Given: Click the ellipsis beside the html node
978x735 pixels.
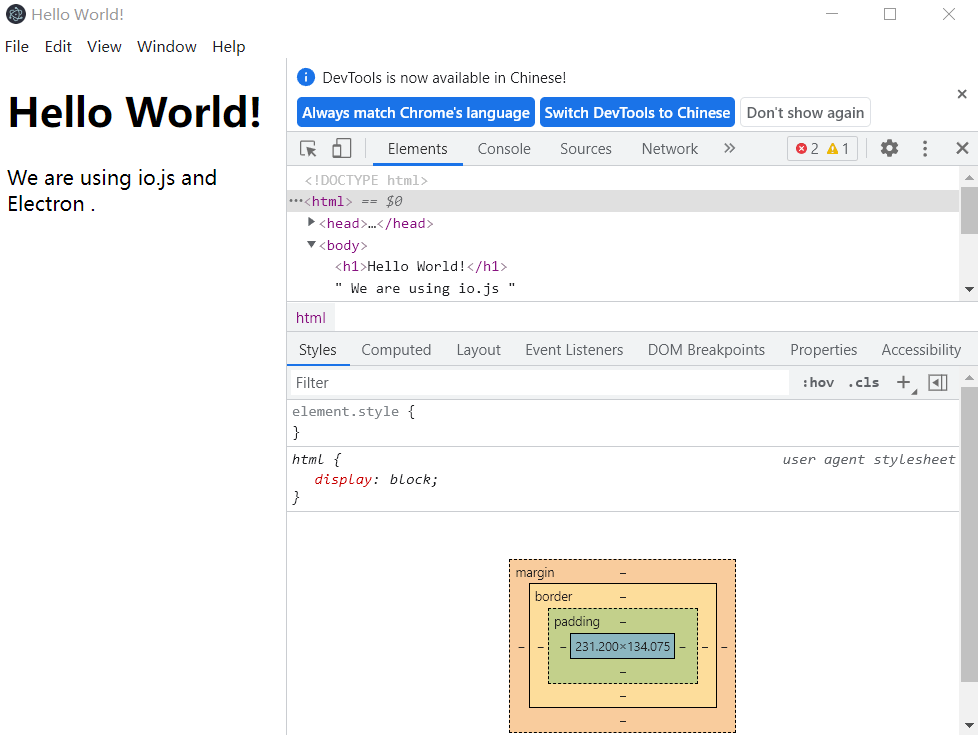Looking at the screenshot, I should [x=295, y=201].
